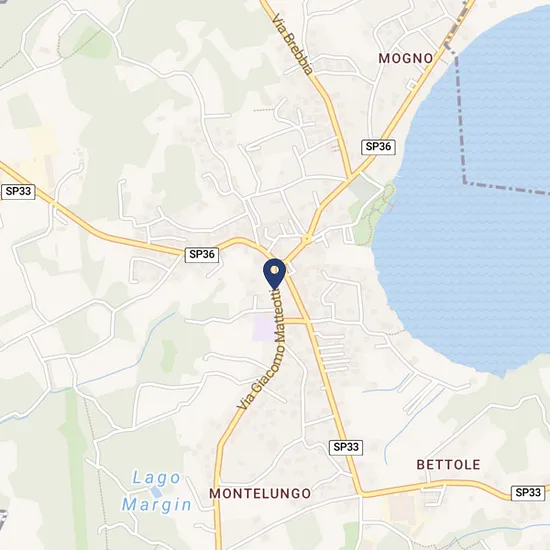Click the roundabout circle northeast of the pin
The image size is (550, 550).
[x=307, y=239]
